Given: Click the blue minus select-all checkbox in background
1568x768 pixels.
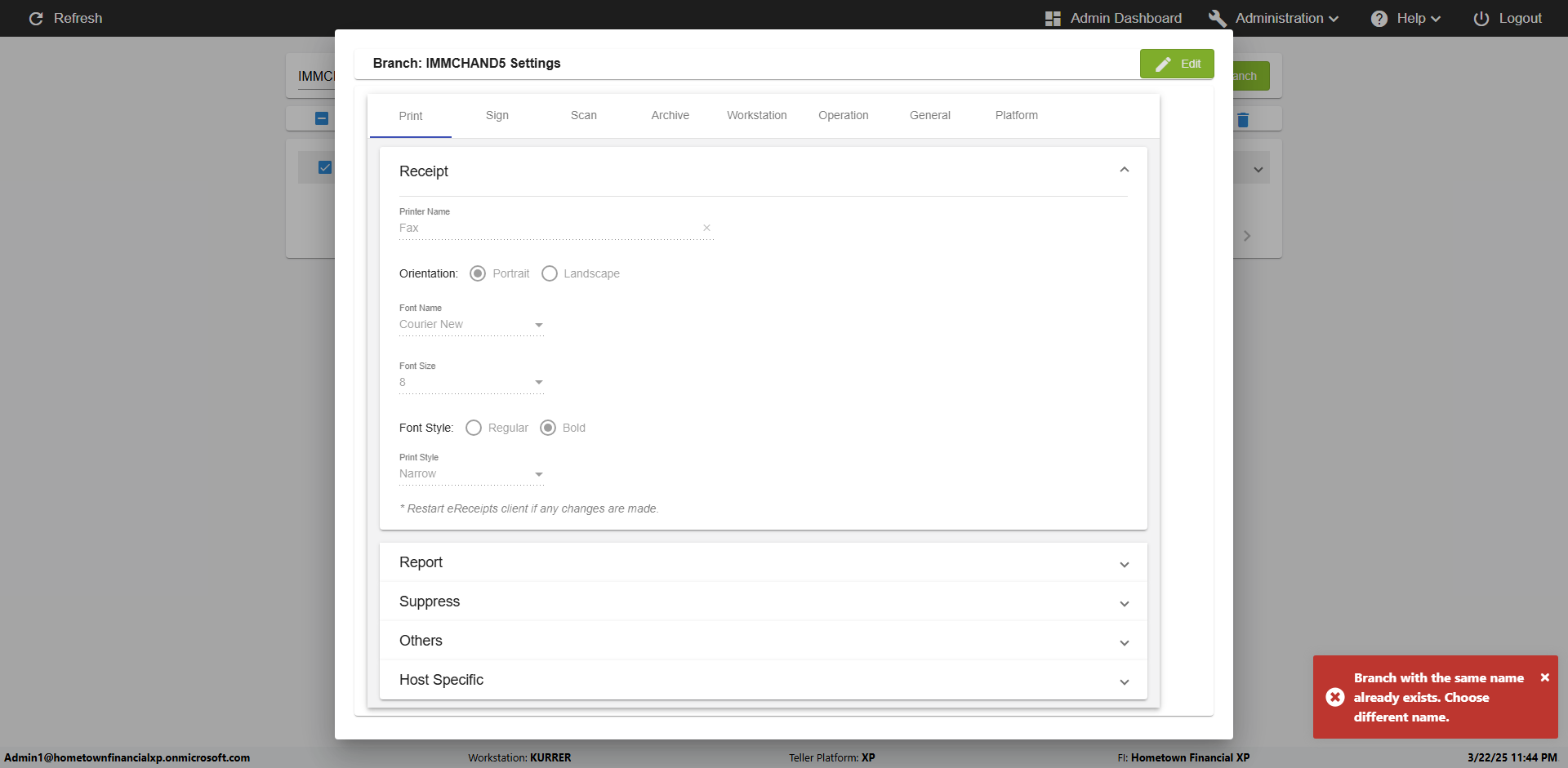Looking at the screenshot, I should 322,118.
